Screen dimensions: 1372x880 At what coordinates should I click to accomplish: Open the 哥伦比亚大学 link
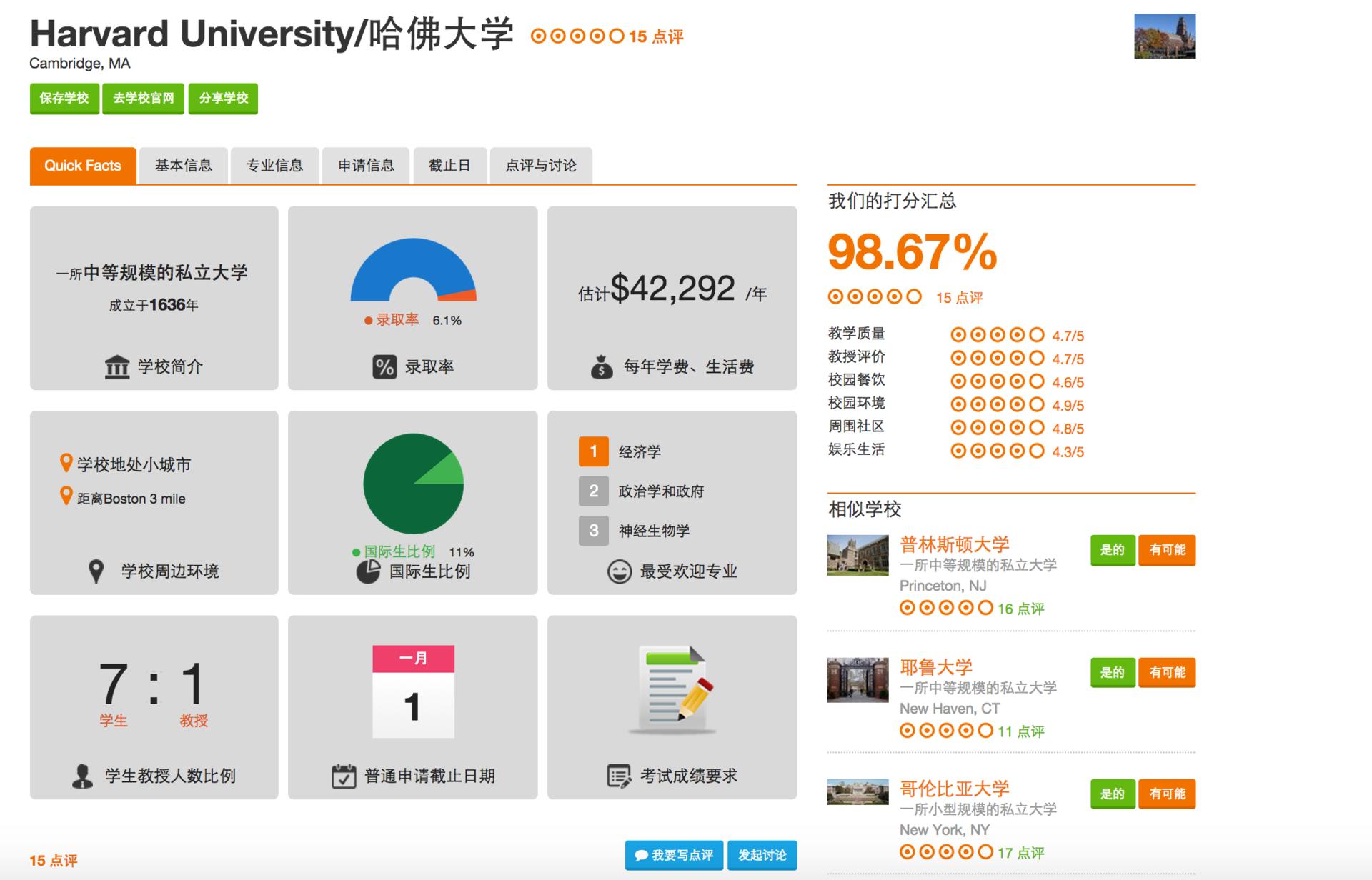955,789
